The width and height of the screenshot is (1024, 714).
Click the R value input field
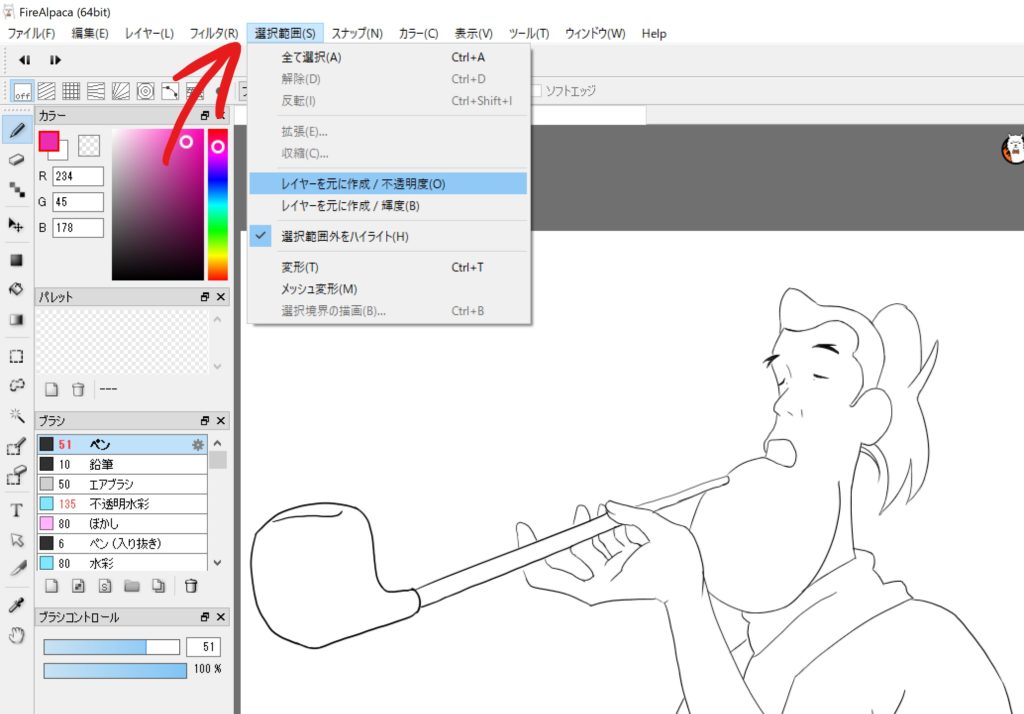pos(78,177)
